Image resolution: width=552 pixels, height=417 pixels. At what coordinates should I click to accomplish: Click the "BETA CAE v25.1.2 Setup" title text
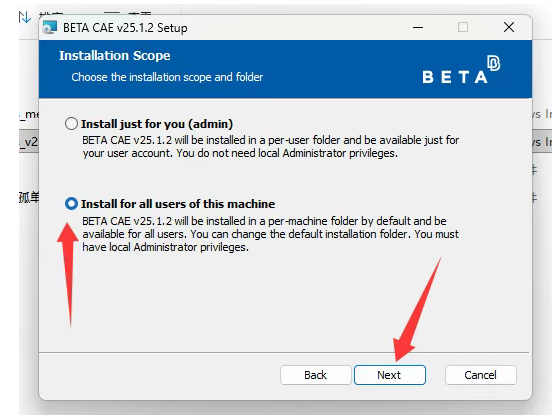(x=125, y=28)
